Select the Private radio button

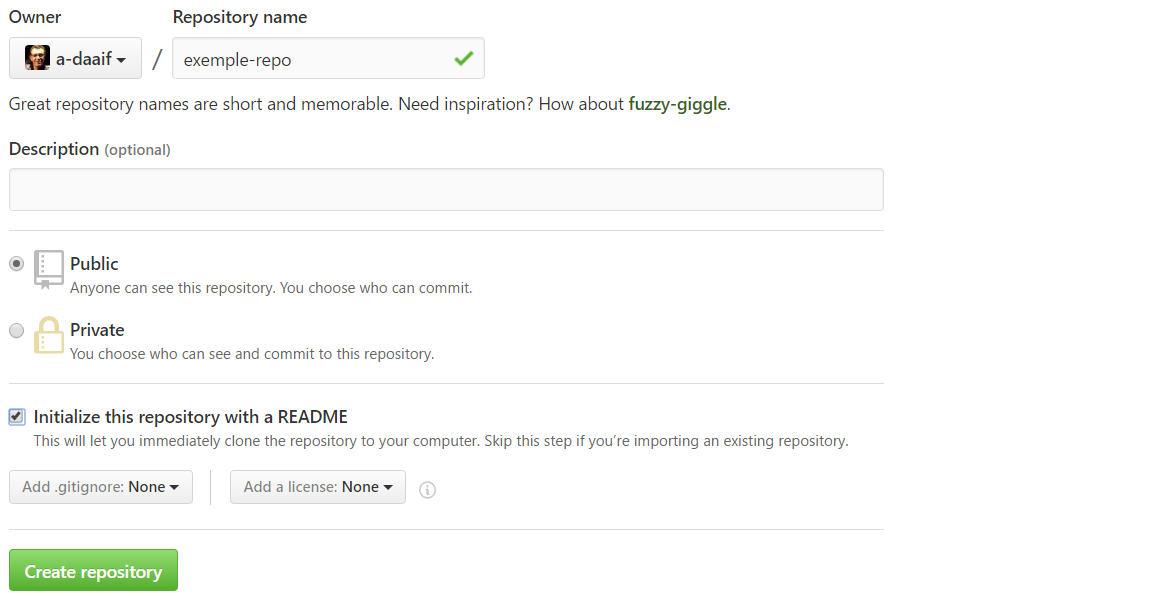(x=17, y=331)
